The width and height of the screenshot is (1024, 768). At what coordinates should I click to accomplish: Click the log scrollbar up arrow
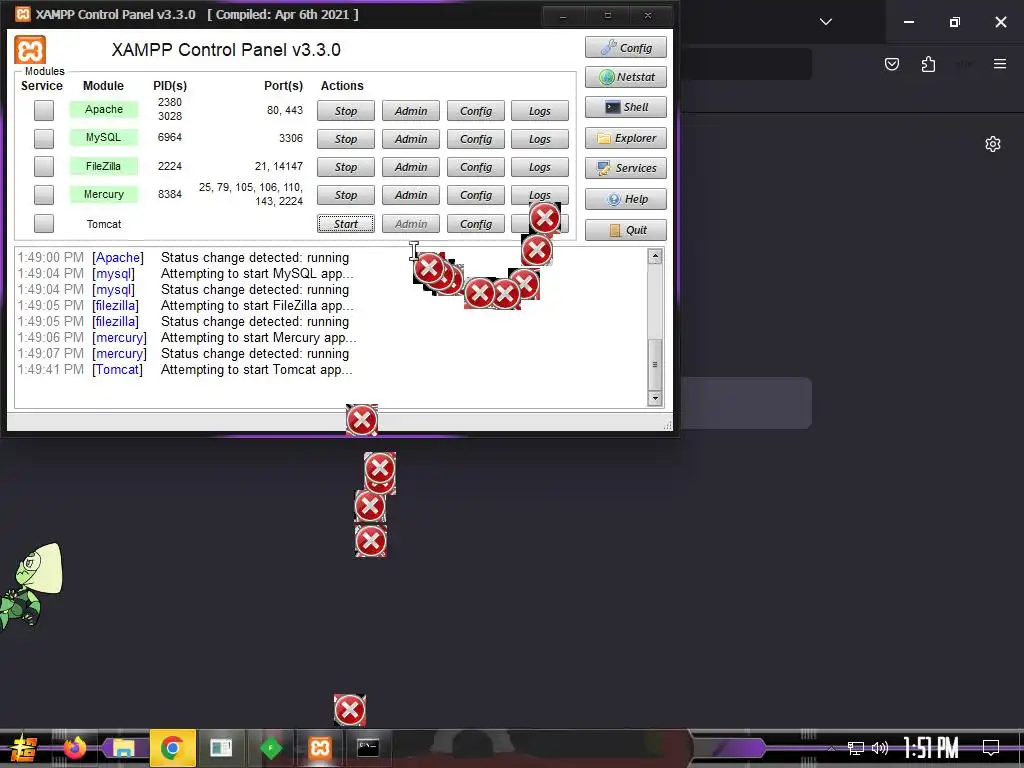pos(655,257)
